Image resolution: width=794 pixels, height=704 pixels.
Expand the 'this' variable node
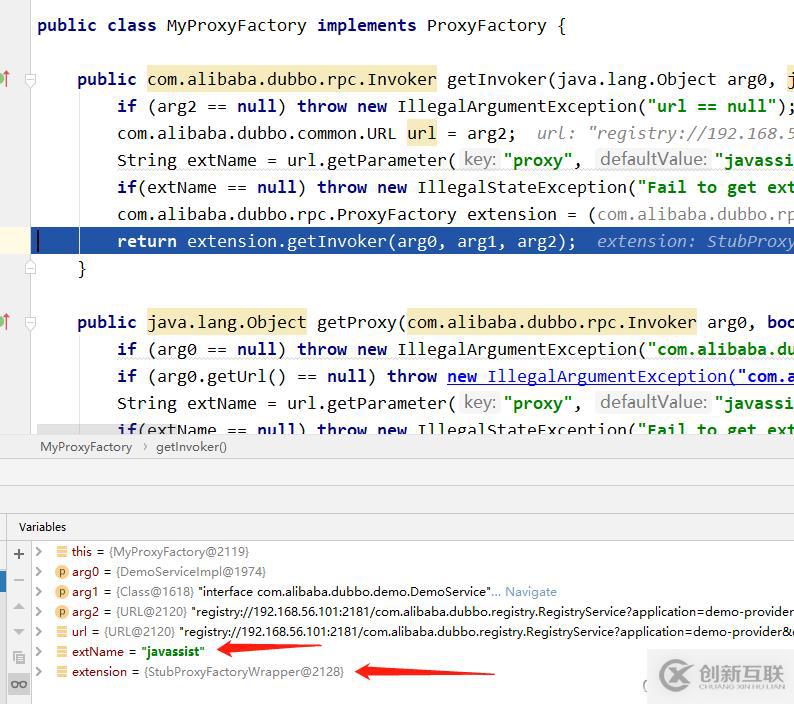39,551
